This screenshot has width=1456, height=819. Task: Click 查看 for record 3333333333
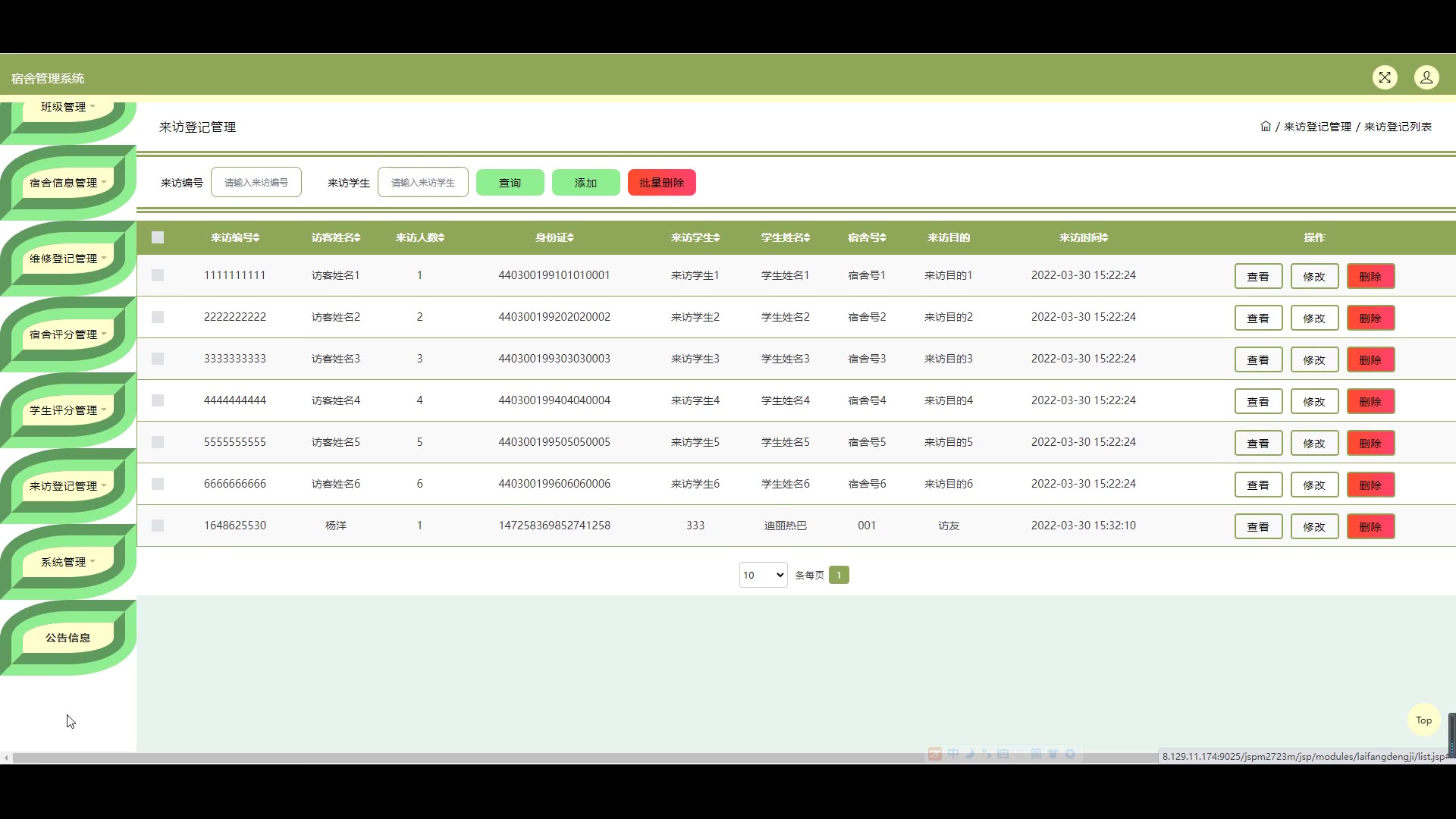(1258, 360)
